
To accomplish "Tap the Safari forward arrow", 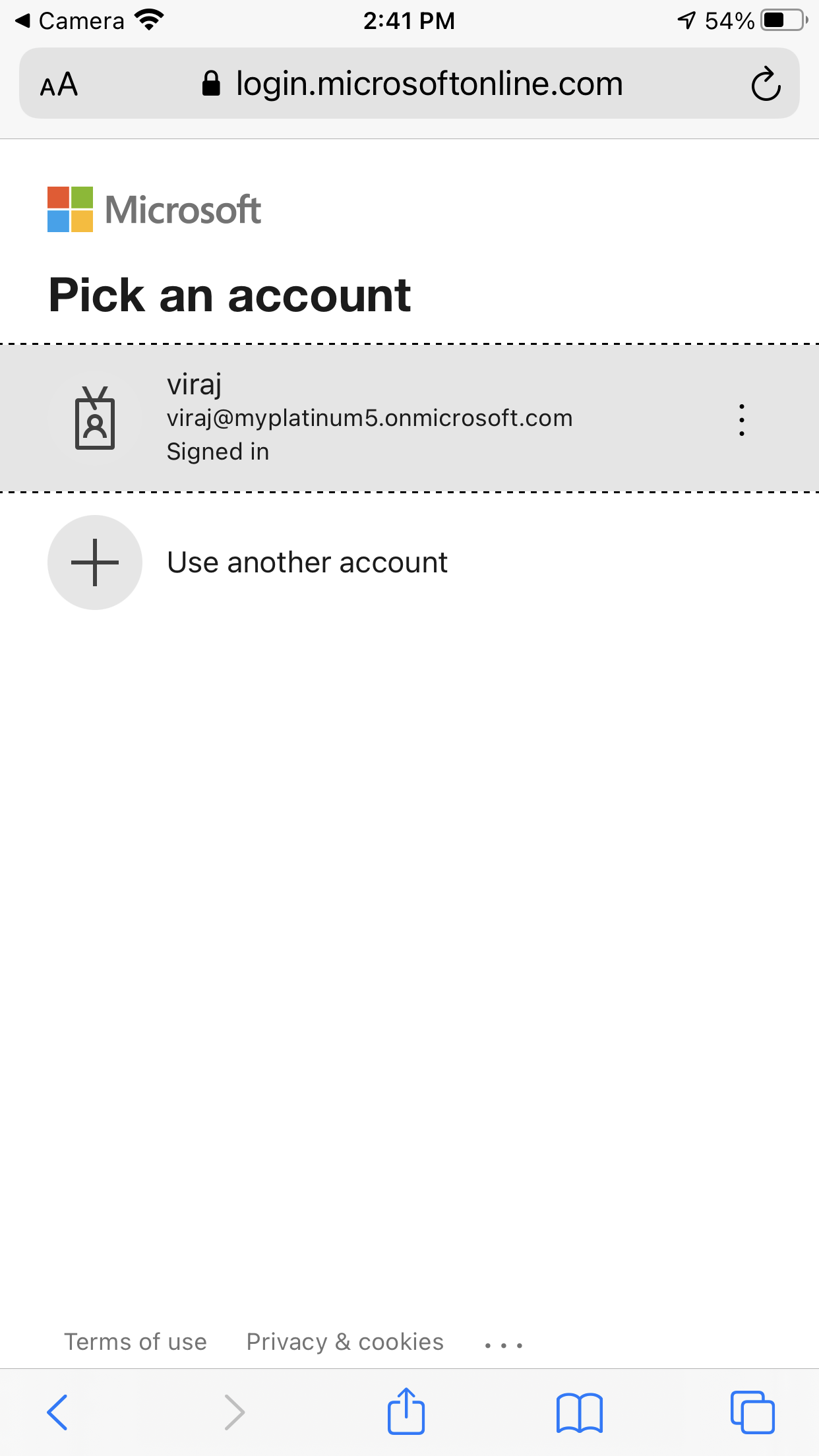I will tap(234, 1412).
